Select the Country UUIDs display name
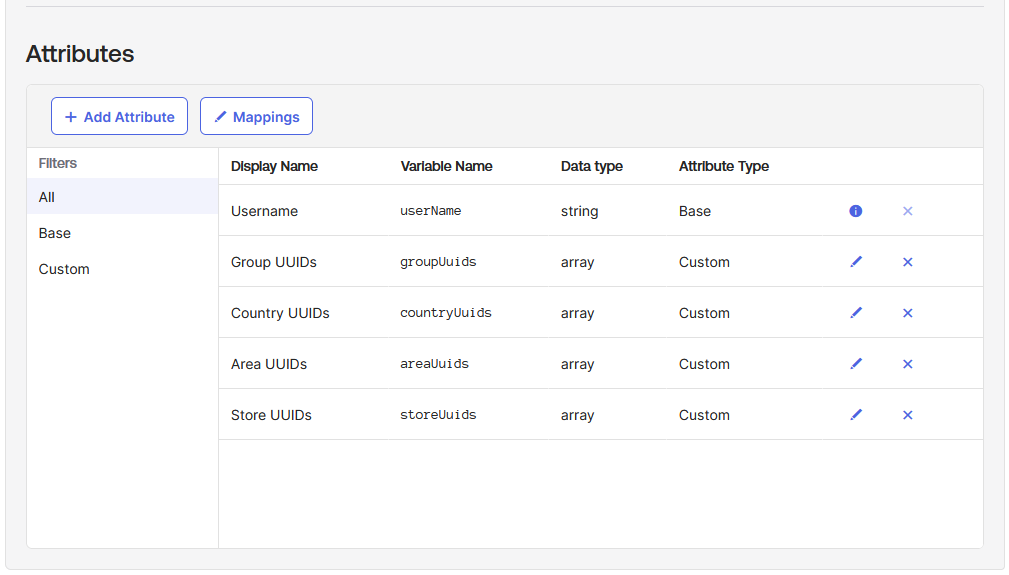This screenshot has width=1009, height=575. pyautogui.click(x=280, y=313)
